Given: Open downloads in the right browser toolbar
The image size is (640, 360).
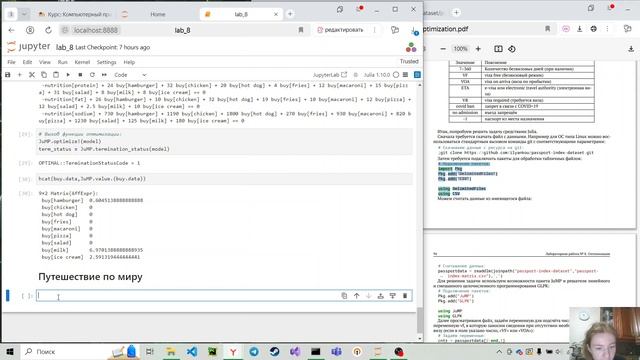Looking at the screenshot, I should tap(579, 29).
